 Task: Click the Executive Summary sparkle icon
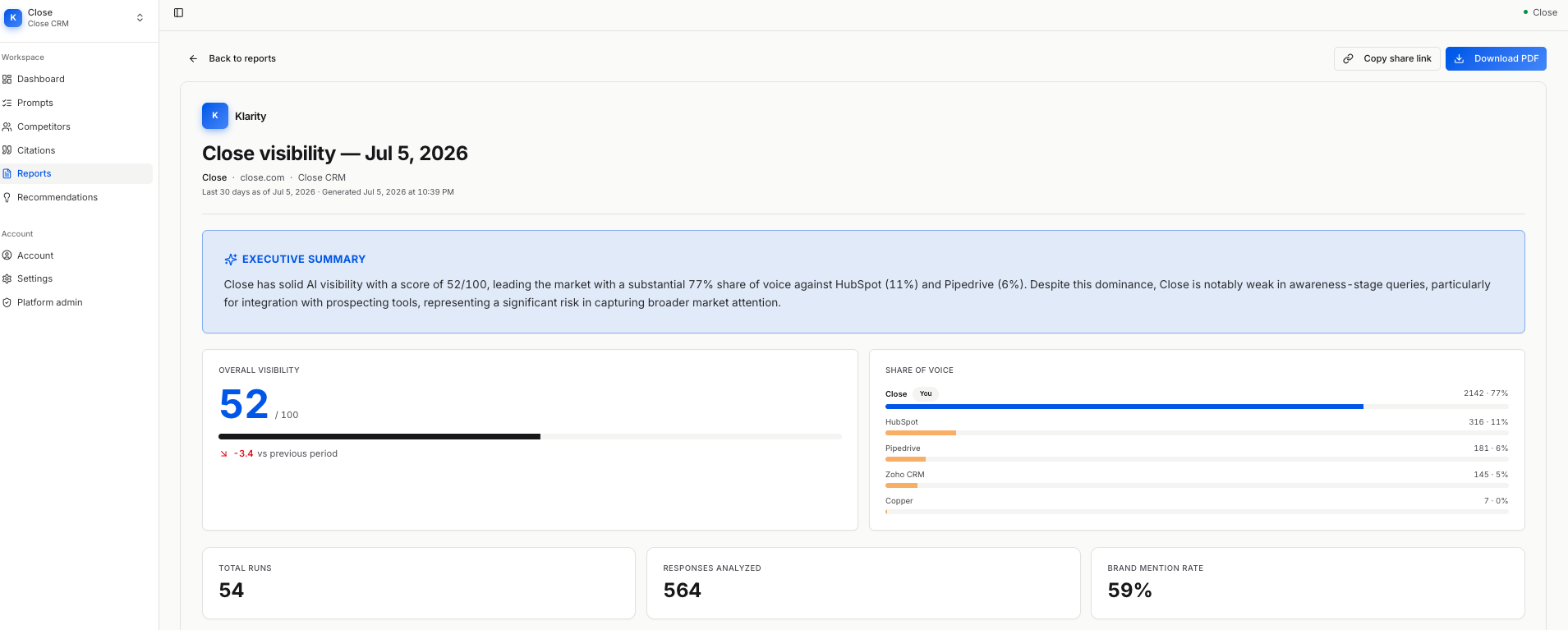point(231,259)
